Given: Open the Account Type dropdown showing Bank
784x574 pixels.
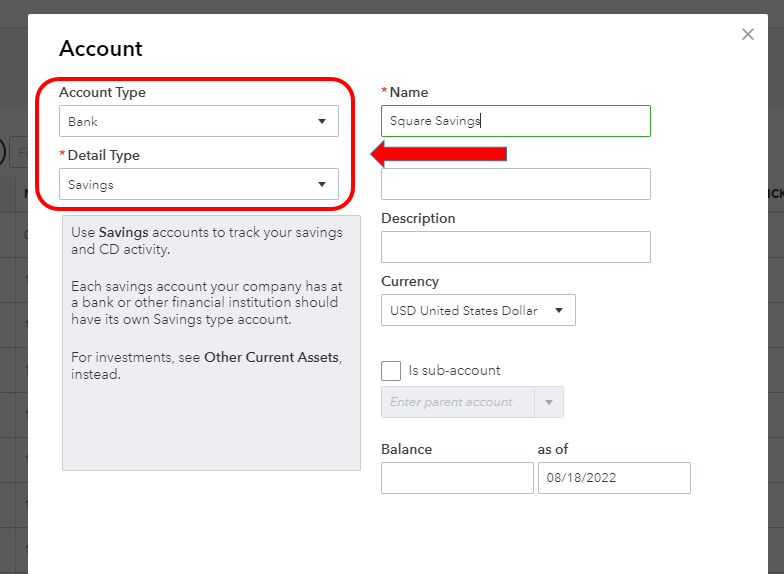Looking at the screenshot, I should tap(198, 122).
